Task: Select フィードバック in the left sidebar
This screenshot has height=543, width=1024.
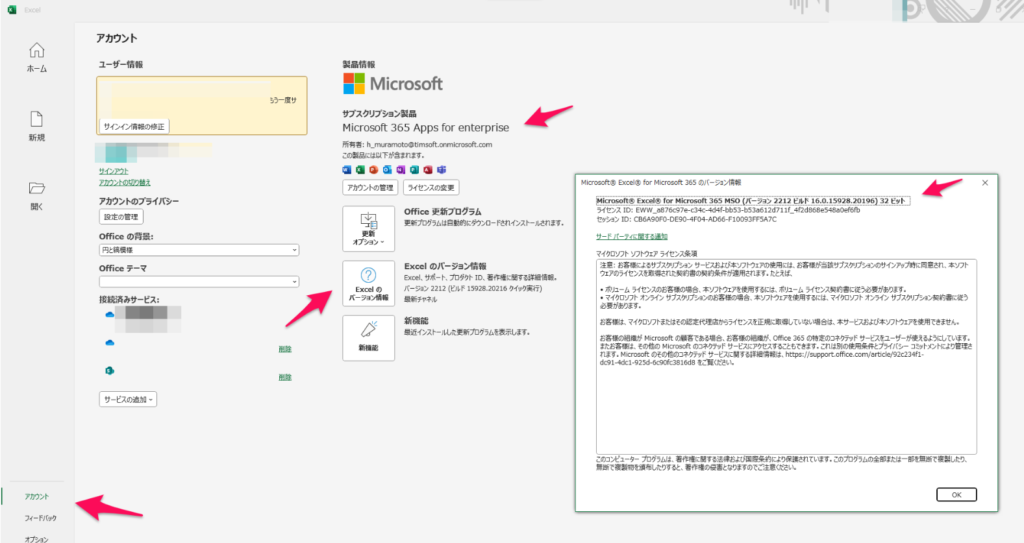Action: 40,518
